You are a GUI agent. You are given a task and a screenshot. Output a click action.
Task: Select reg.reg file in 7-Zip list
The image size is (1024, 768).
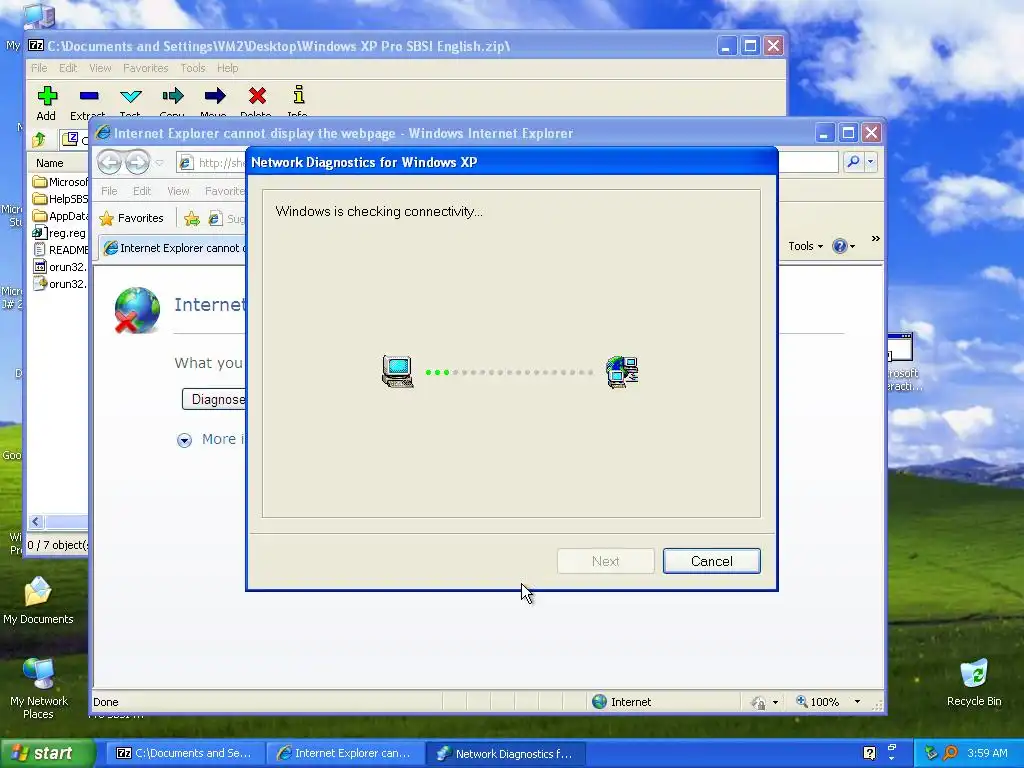tap(59, 232)
